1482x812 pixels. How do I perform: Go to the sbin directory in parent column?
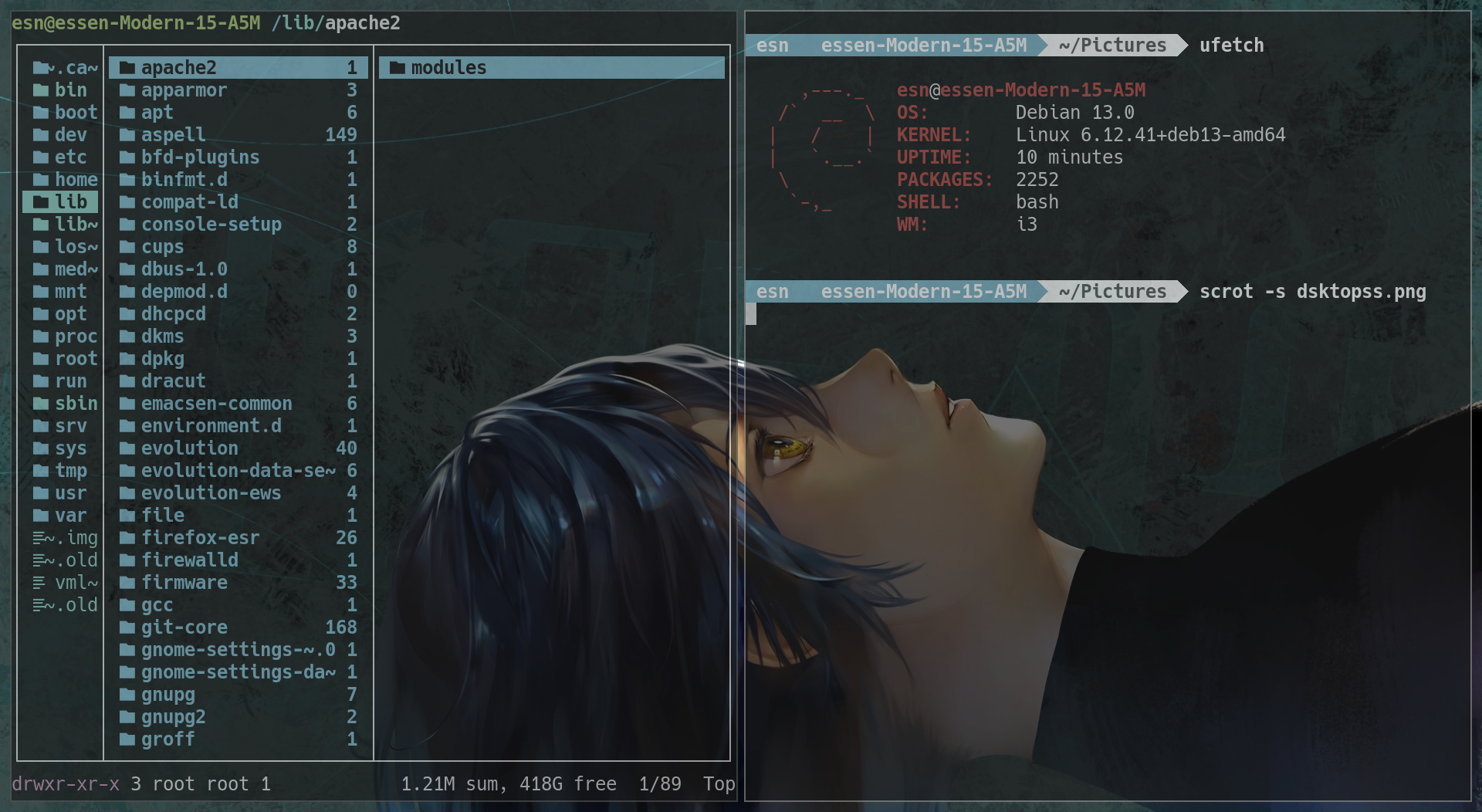coord(60,404)
